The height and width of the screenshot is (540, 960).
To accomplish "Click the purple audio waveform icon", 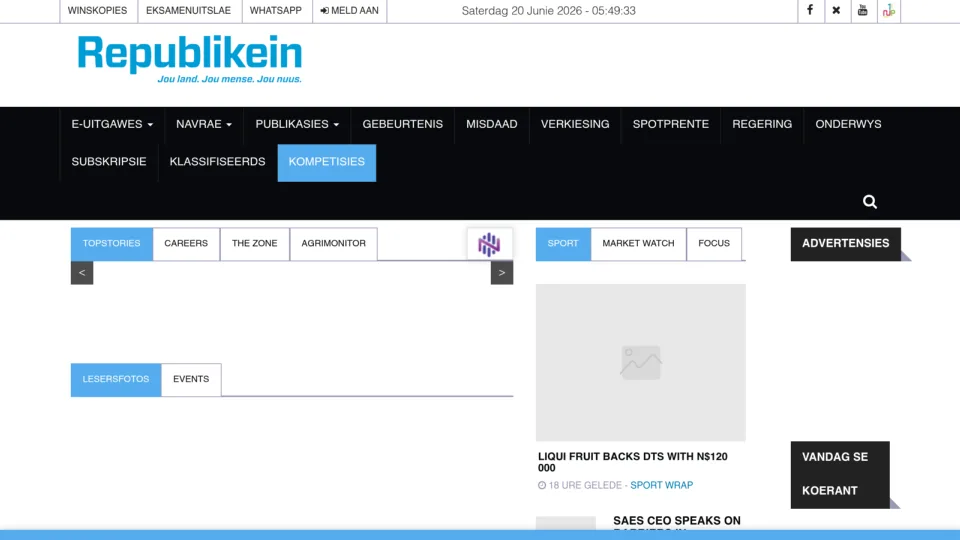I will tap(489, 244).
